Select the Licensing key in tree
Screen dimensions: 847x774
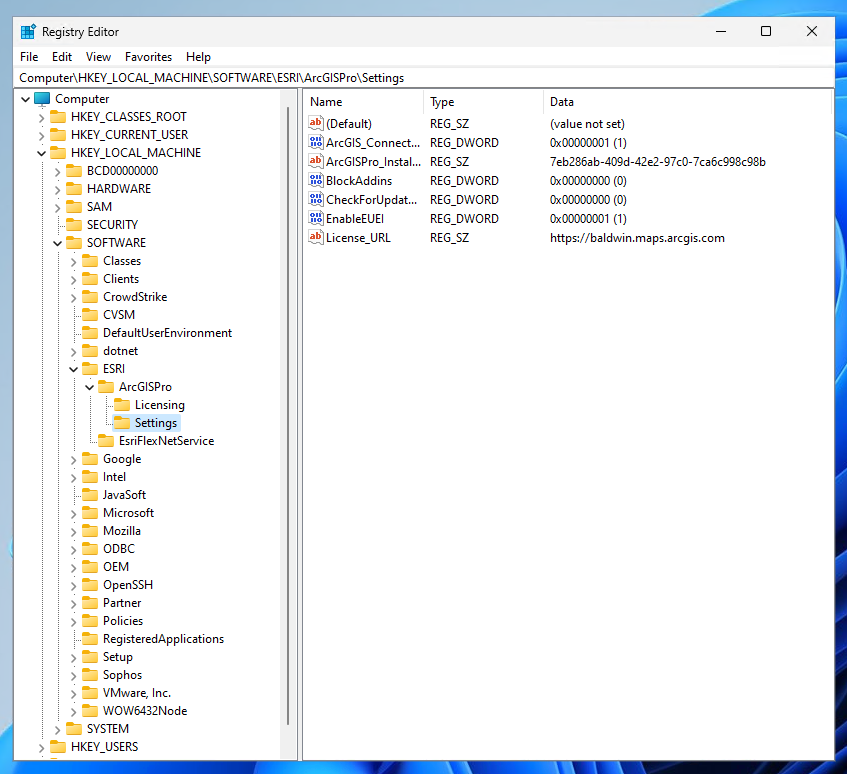pos(159,405)
